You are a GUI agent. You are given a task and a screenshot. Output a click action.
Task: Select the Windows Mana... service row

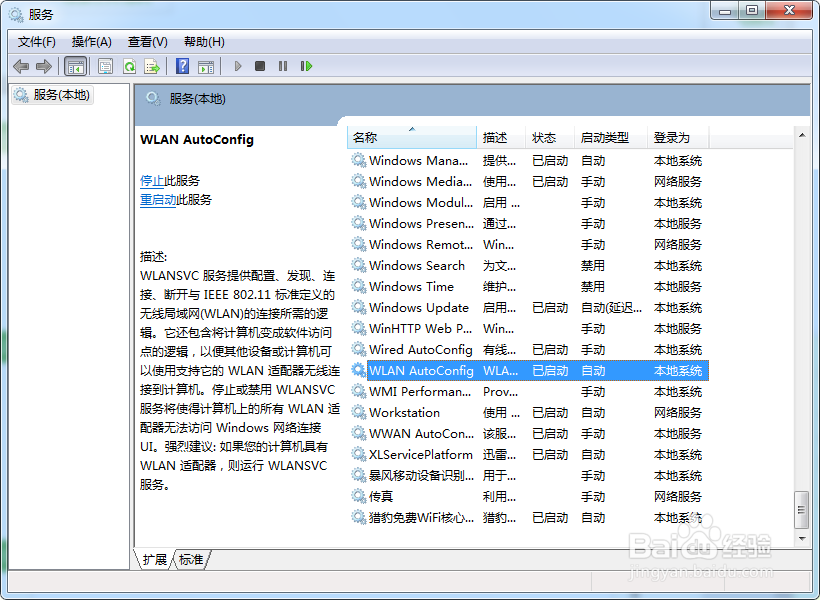click(x=528, y=161)
